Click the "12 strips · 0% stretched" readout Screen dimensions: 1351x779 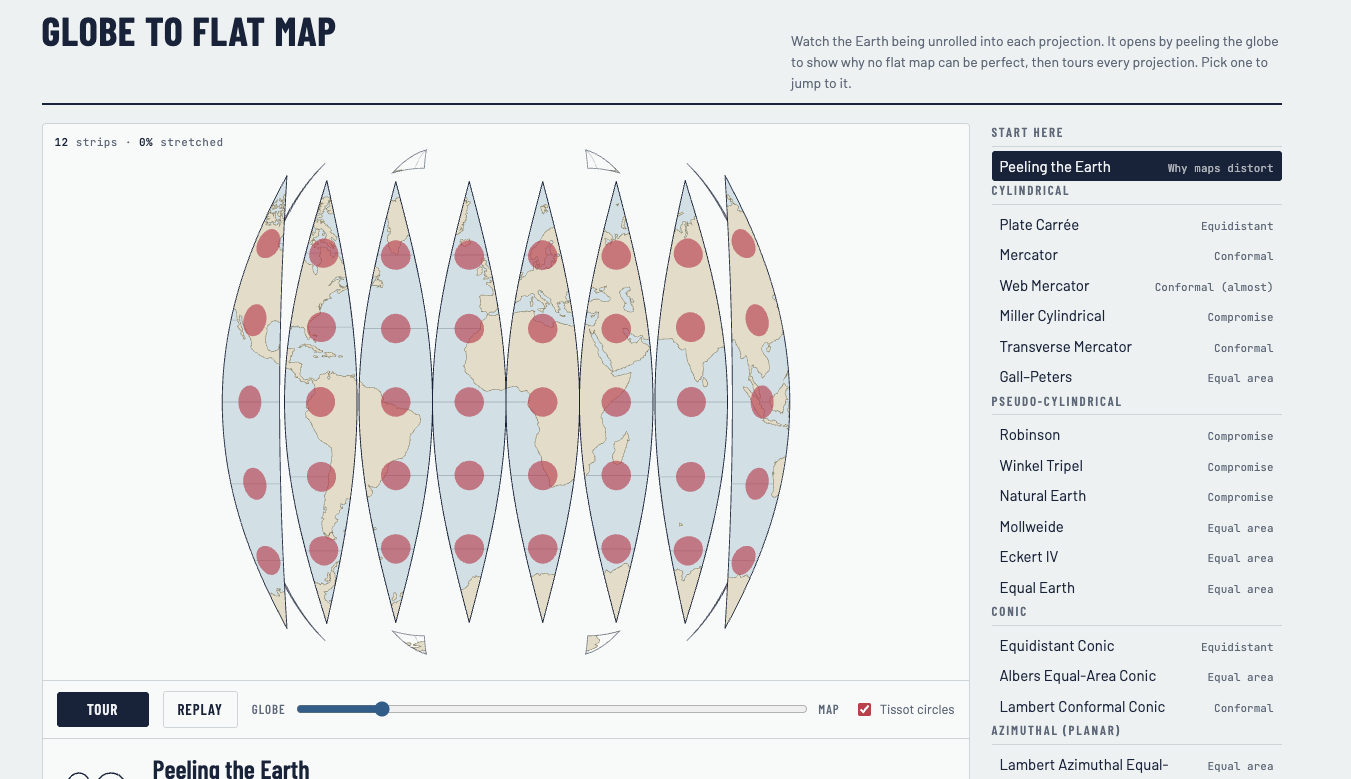pos(139,142)
